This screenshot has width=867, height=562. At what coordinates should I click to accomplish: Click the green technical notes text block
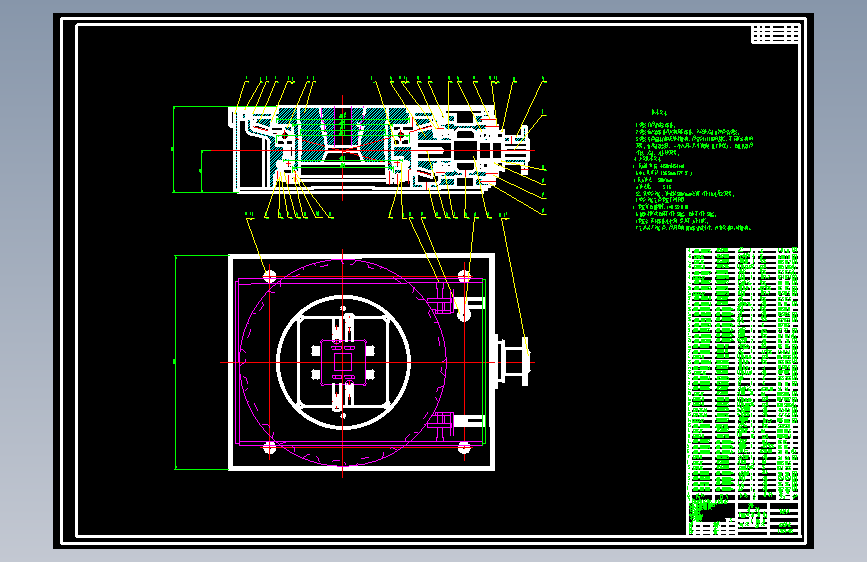click(x=693, y=170)
